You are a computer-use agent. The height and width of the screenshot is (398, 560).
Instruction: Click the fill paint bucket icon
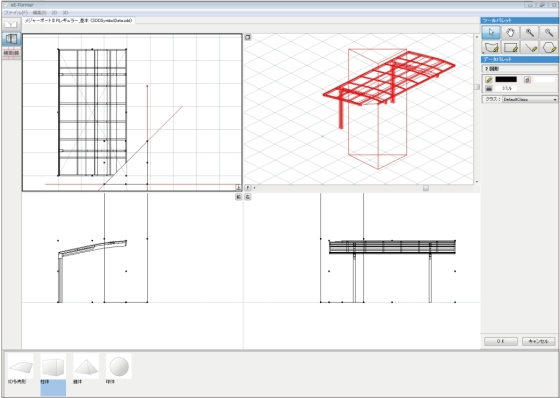pos(527,80)
